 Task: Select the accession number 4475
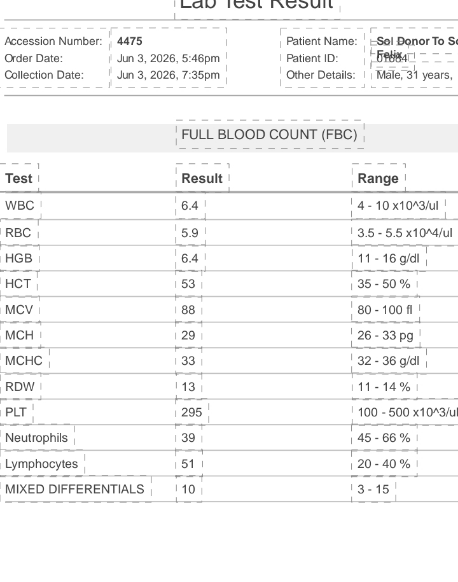pos(130,41)
